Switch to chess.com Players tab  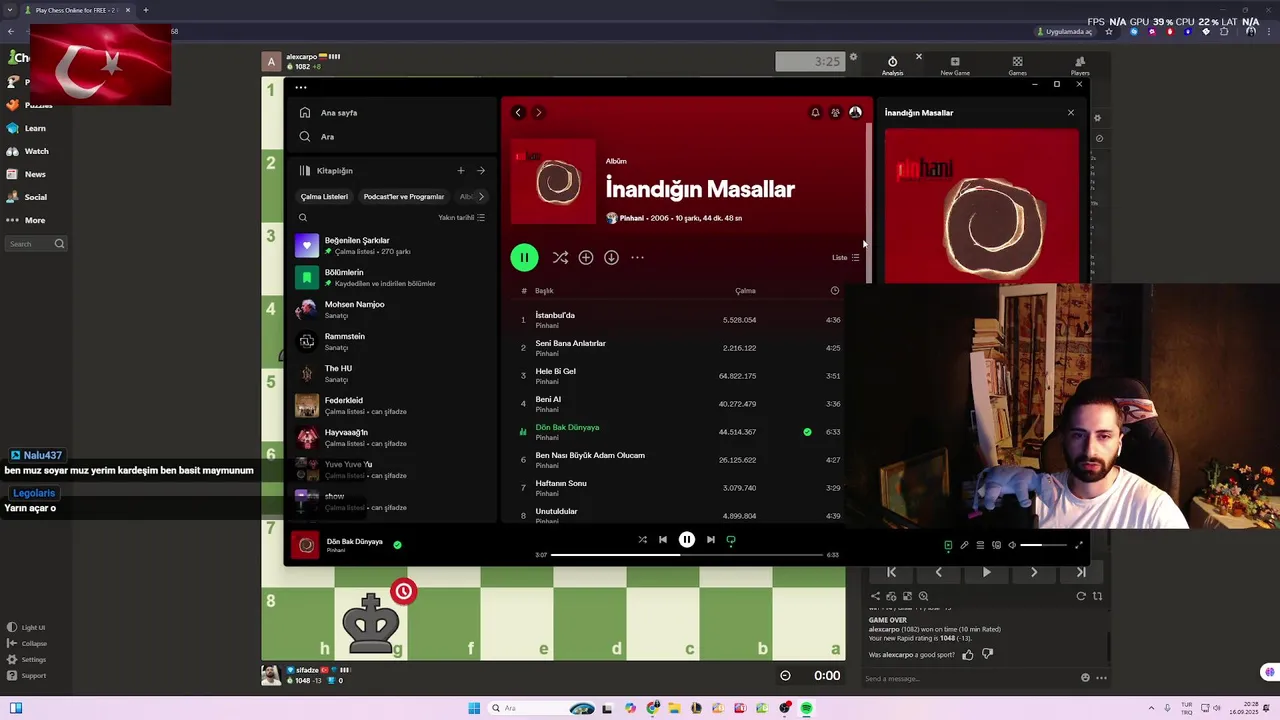point(1080,66)
